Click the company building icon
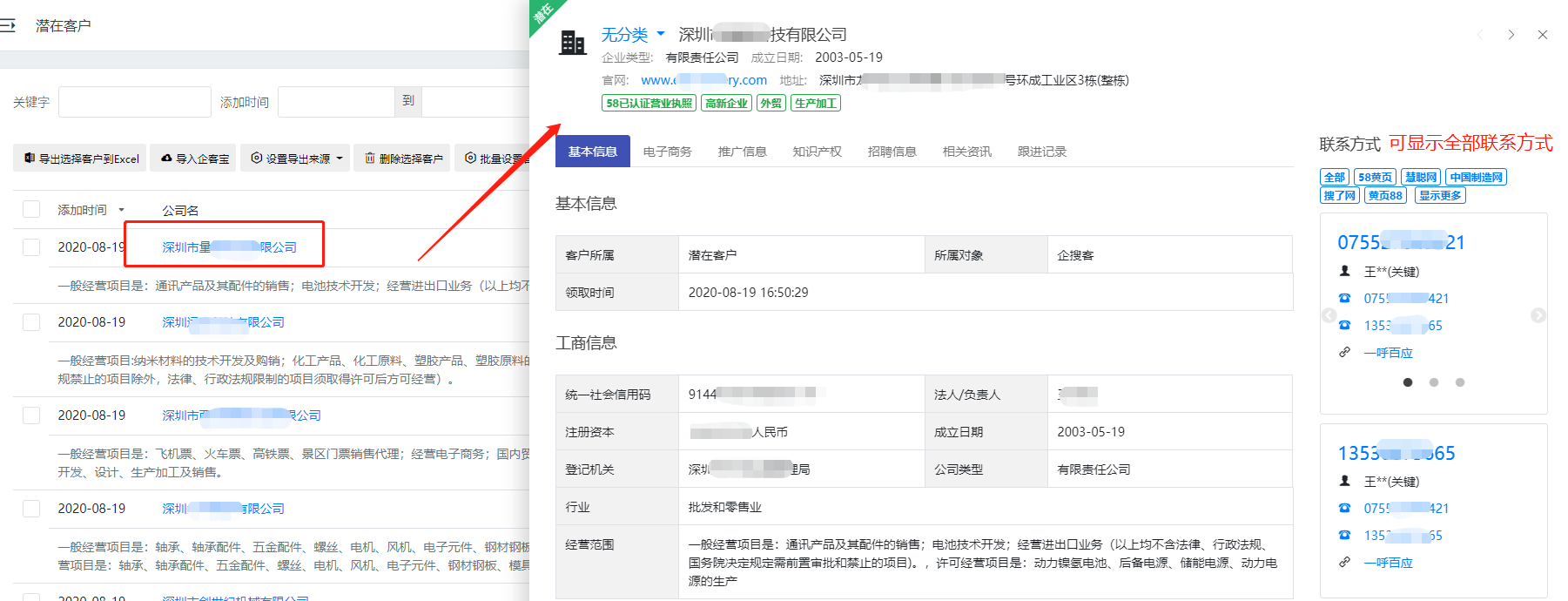This screenshot has height=601, width=1568. pos(572,42)
